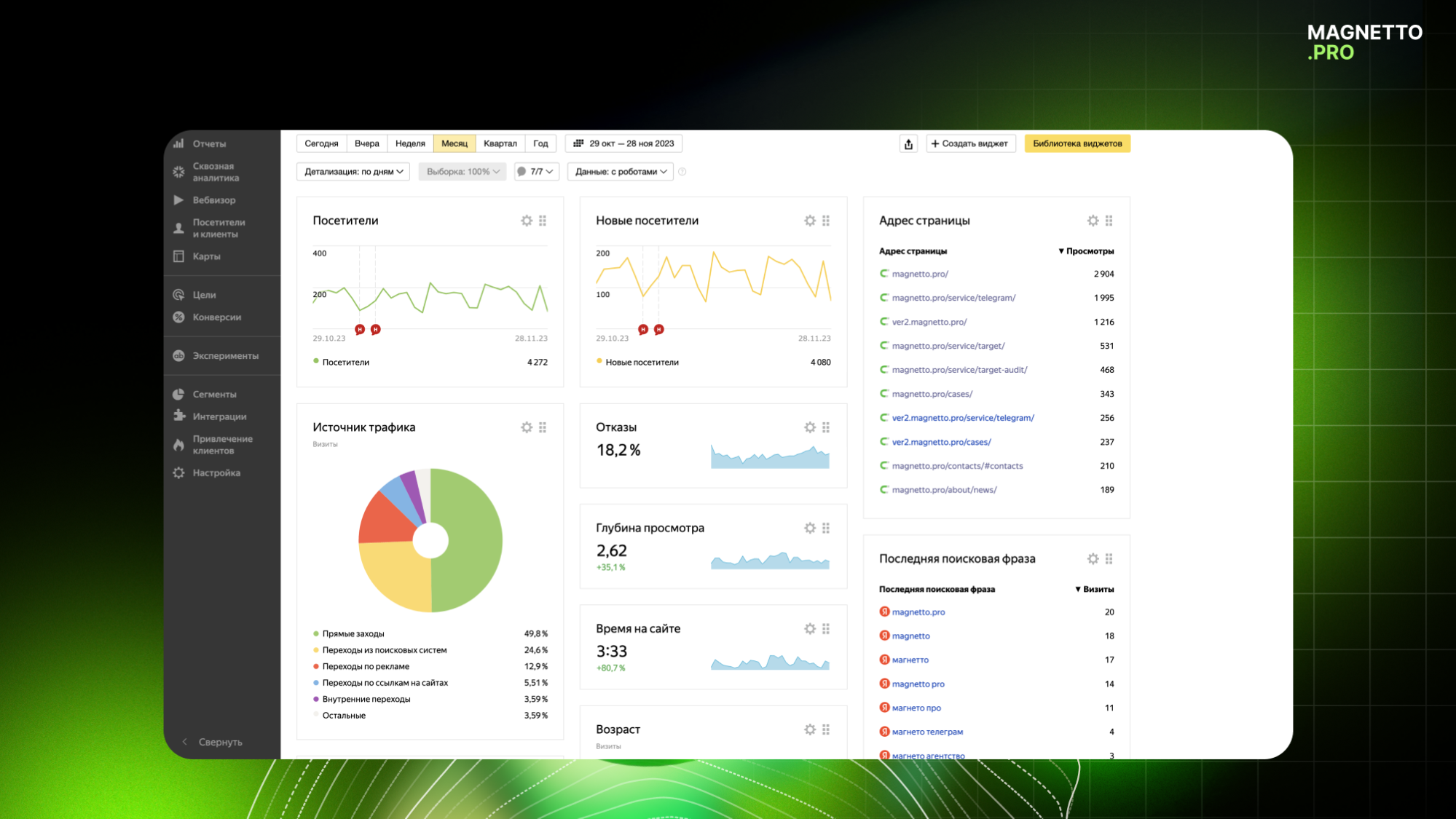1456x819 pixels.
Task: Open settings gear of Возраст widget
Action: click(x=810, y=729)
